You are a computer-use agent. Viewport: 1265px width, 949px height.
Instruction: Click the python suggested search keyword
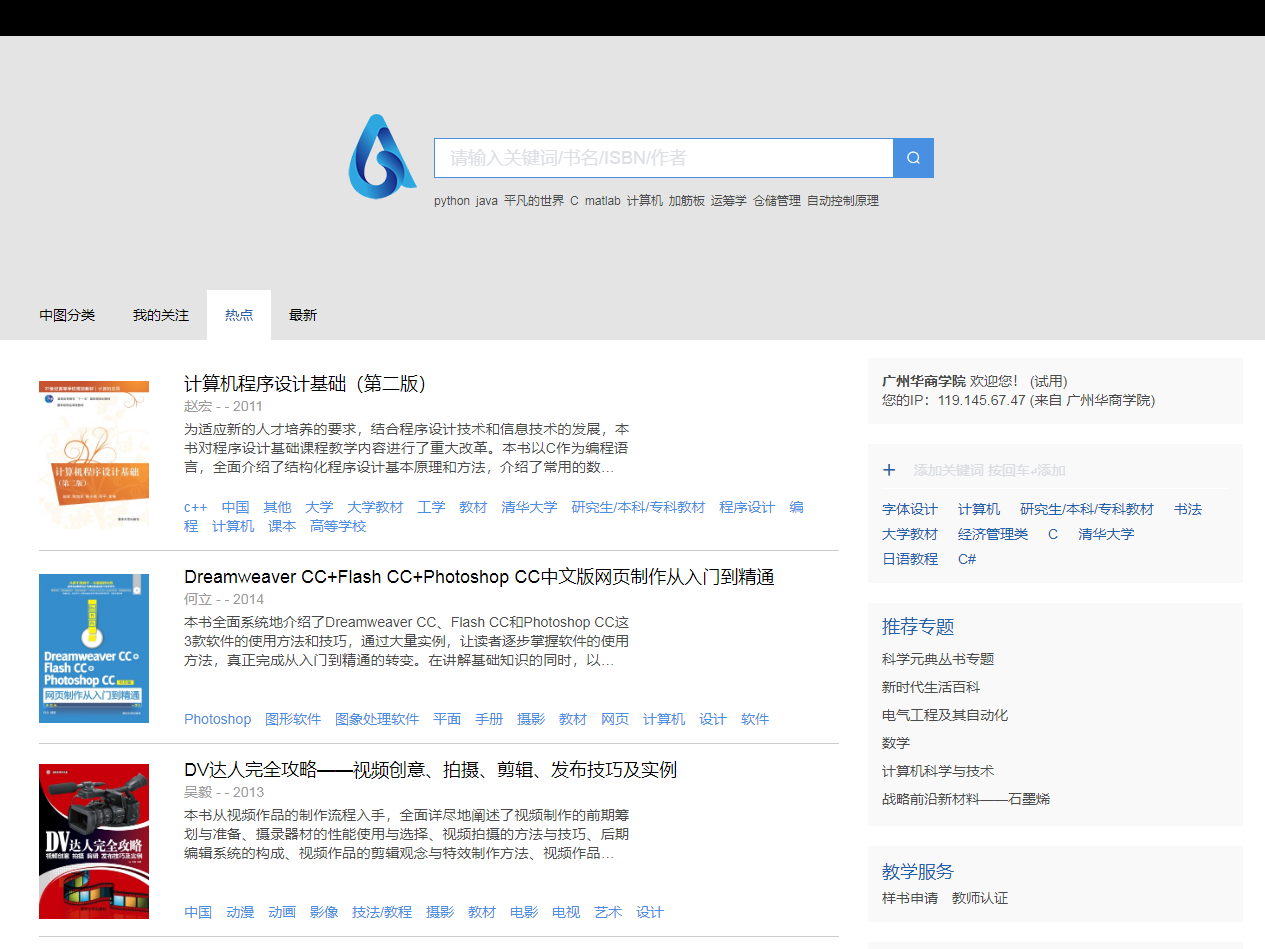(451, 201)
